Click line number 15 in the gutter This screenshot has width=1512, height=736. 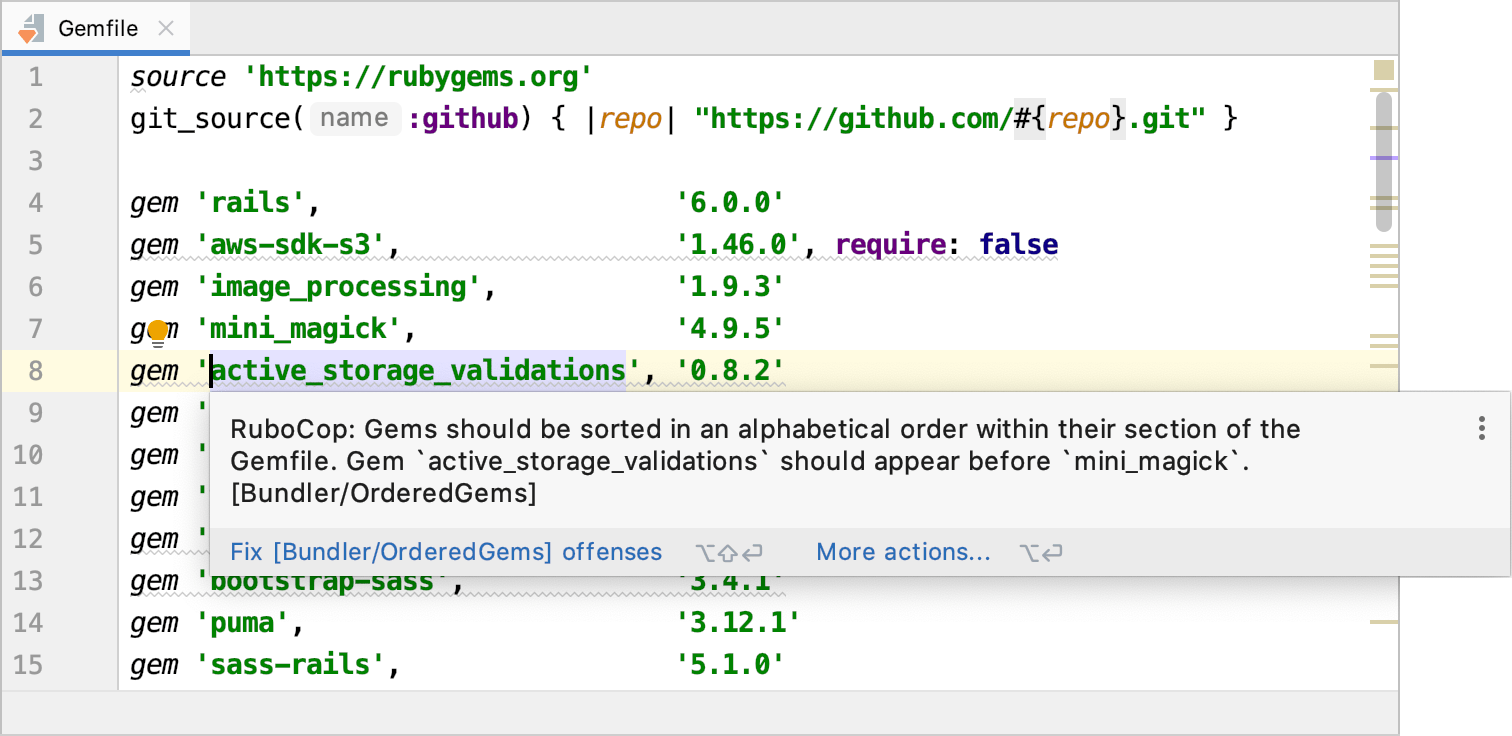(29, 665)
